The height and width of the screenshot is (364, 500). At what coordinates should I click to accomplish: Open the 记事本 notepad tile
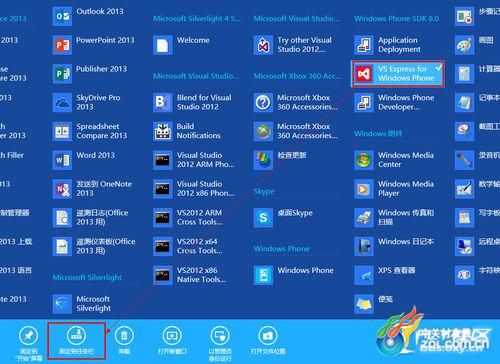coord(477,102)
